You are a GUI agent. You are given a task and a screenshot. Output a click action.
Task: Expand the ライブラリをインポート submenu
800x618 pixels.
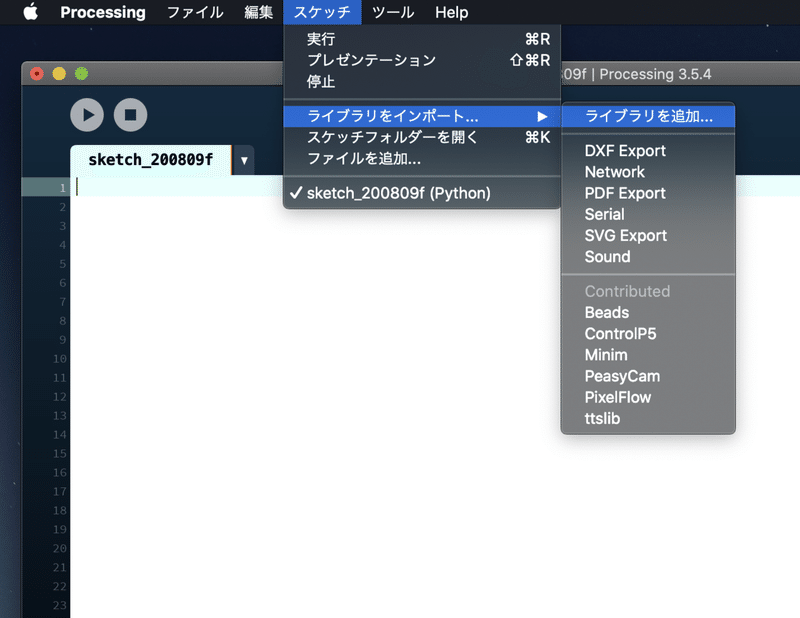coord(400,116)
